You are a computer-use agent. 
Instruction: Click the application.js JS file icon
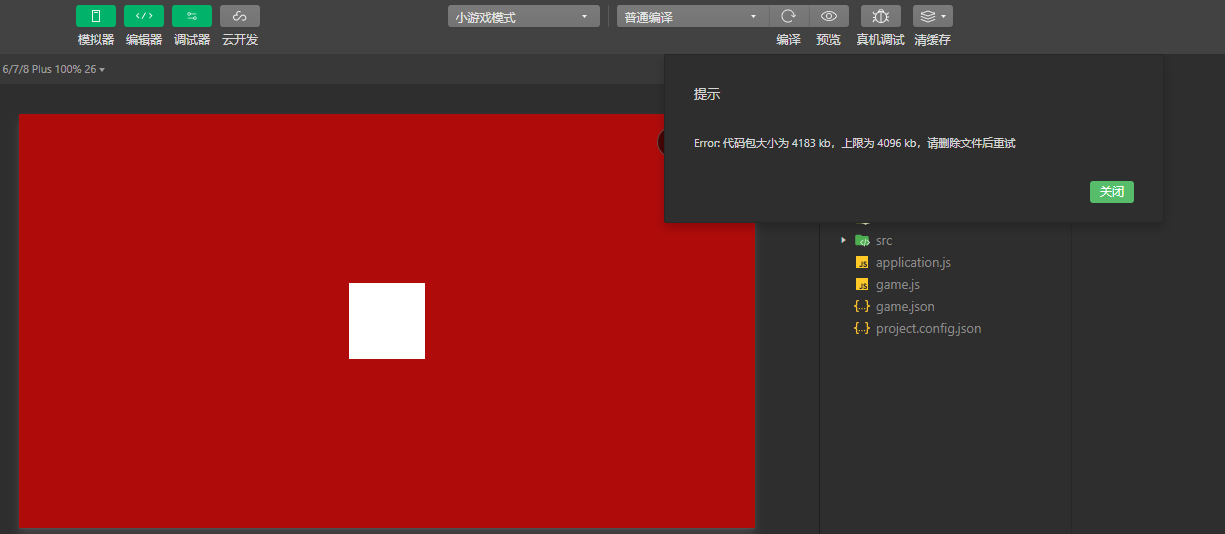(862, 262)
